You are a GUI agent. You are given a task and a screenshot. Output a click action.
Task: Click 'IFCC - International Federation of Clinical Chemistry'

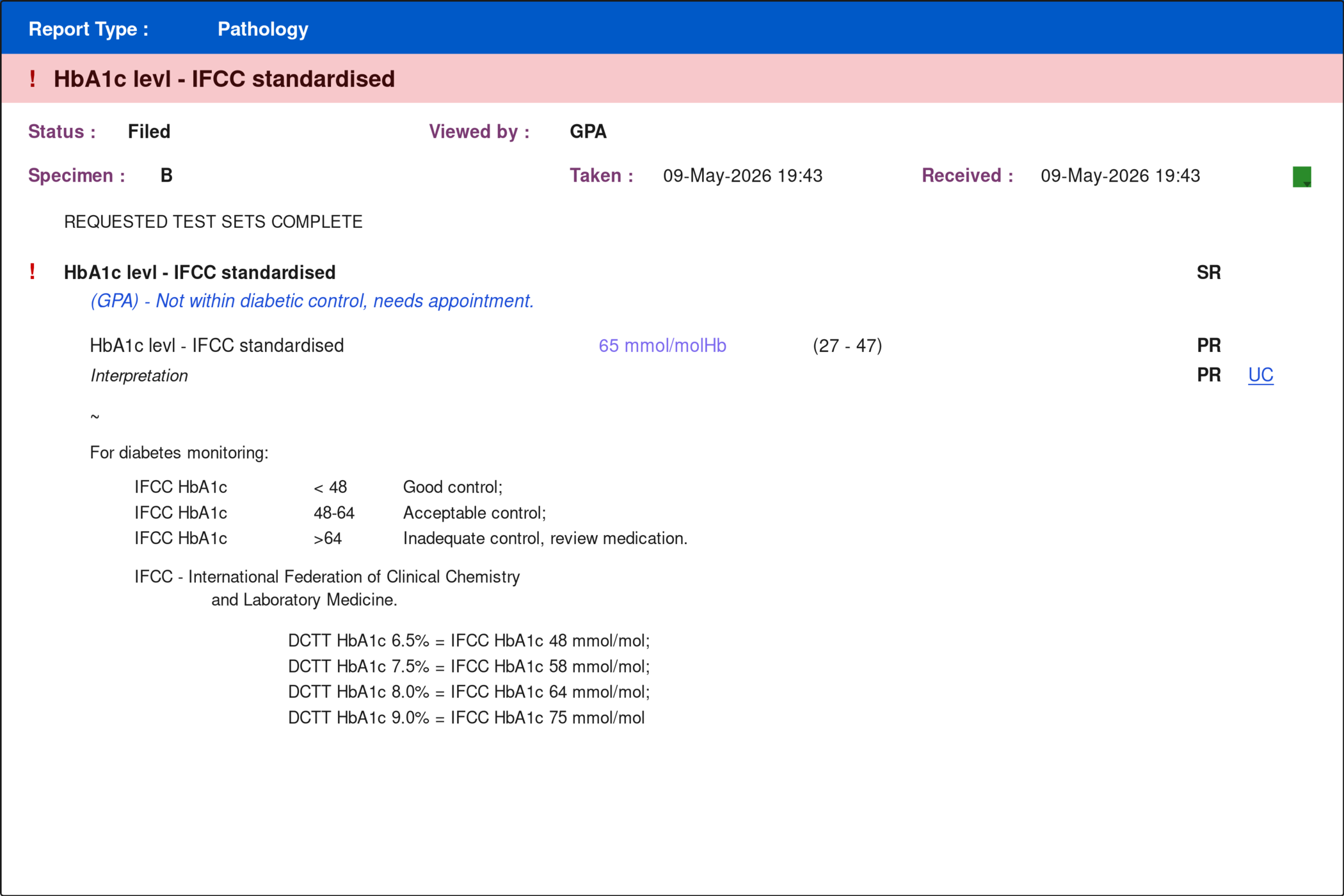click(x=327, y=577)
